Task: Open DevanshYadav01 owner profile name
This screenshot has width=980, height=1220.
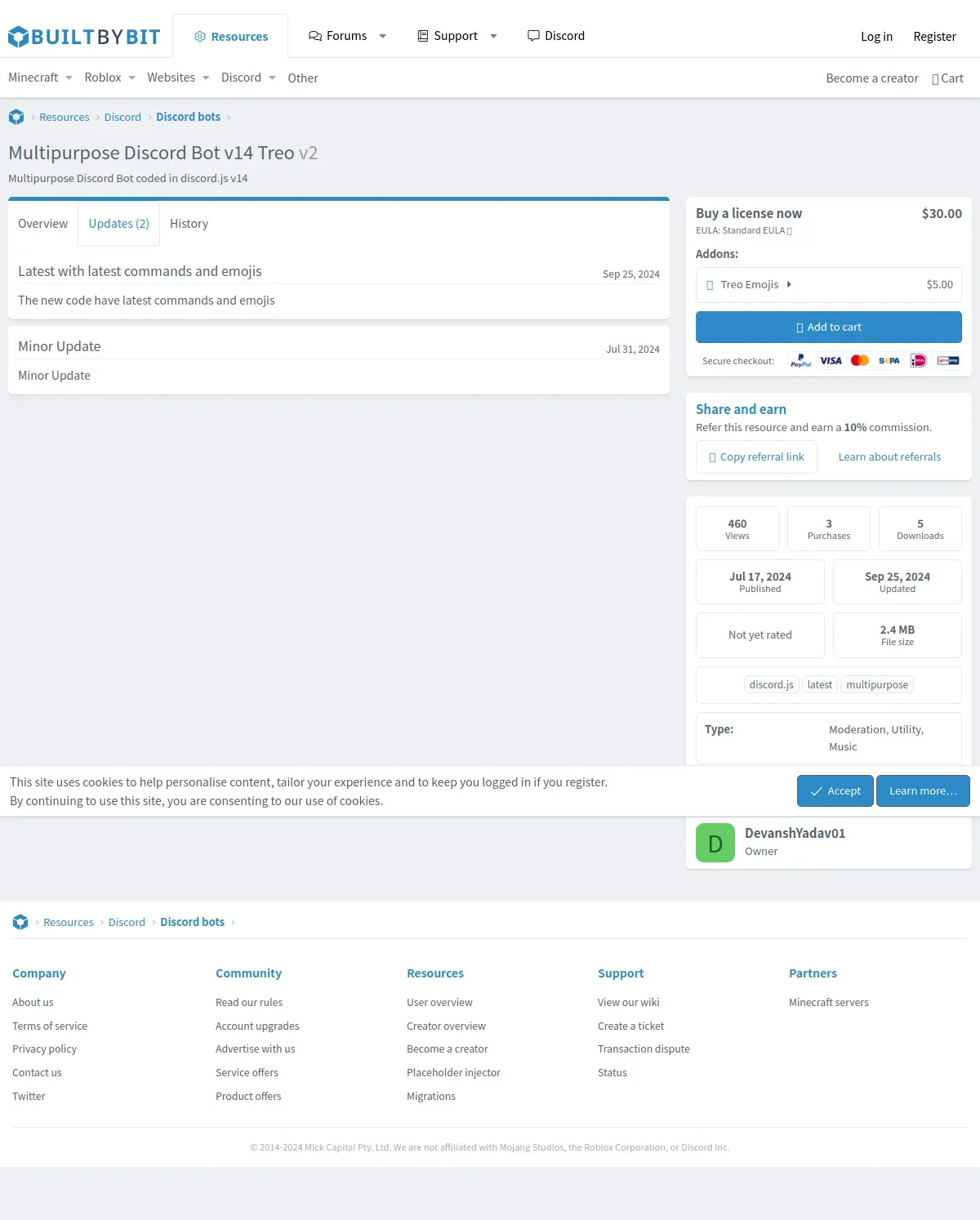Action: tap(795, 833)
